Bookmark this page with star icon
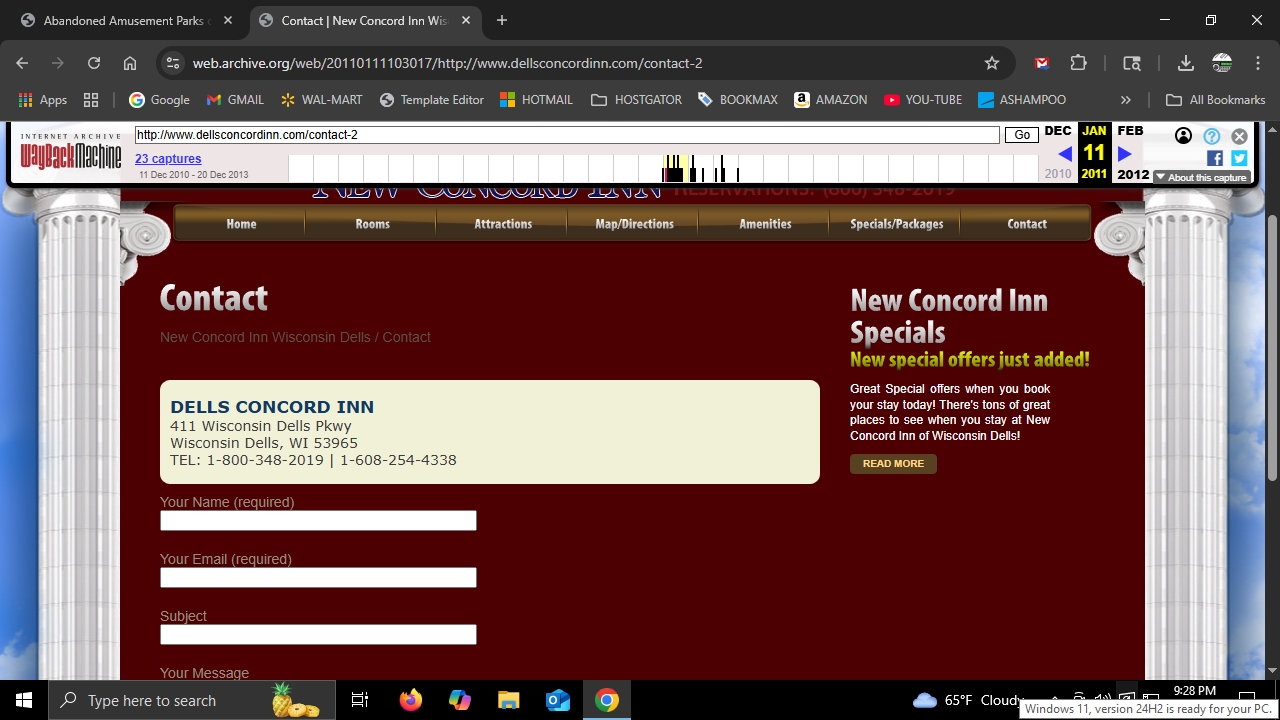The image size is (1280, 720). pos(991,63)
